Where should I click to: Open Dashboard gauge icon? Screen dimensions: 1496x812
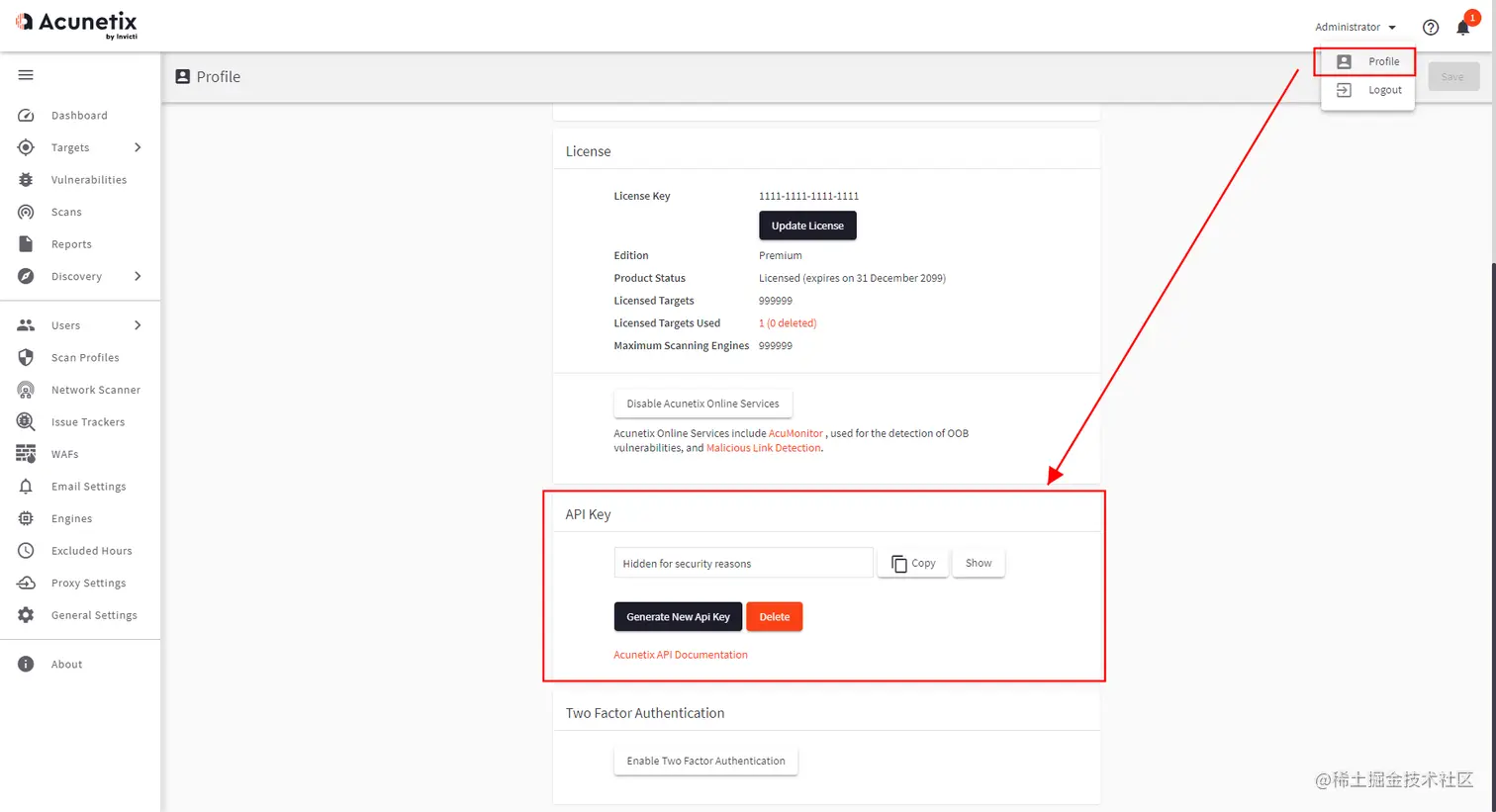tap(26, 116)
